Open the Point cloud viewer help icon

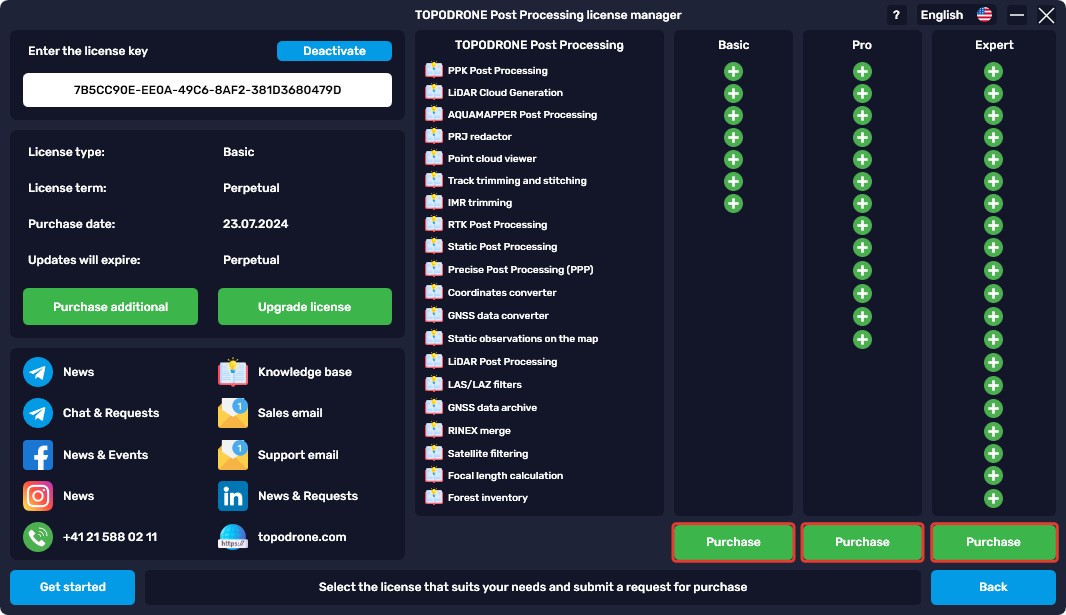point(434,158)
